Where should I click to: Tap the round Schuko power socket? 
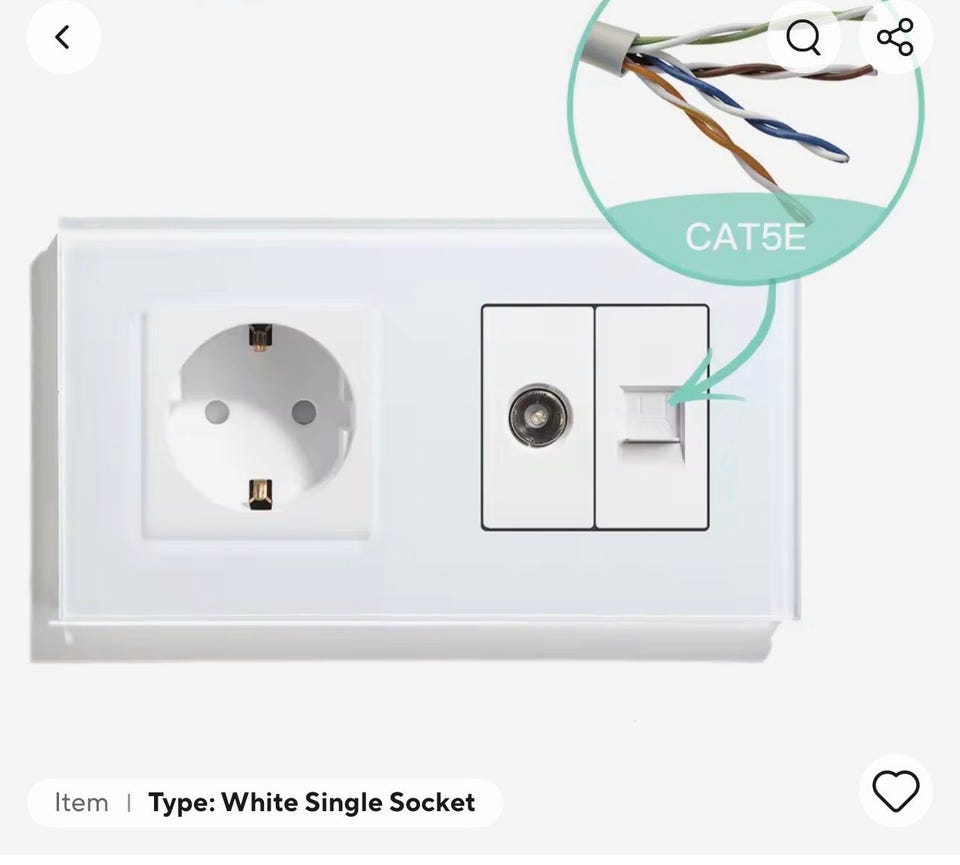point(260,418)
